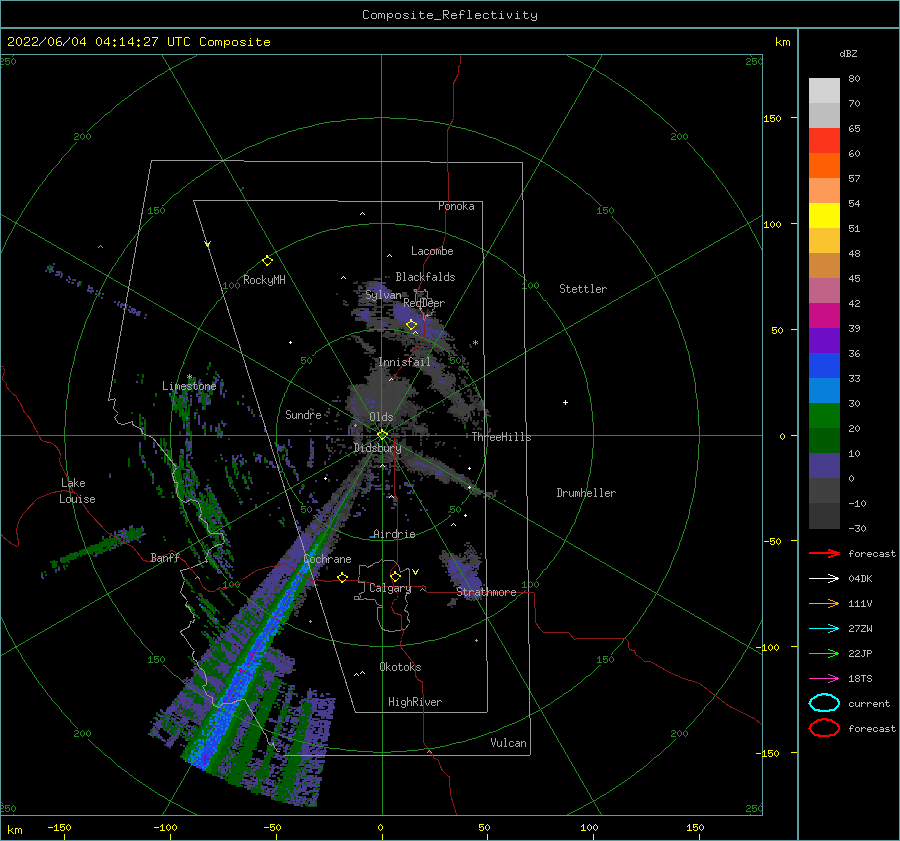Click the Banff label
Screen dimensions: 900x841
[x=165, y=557]
